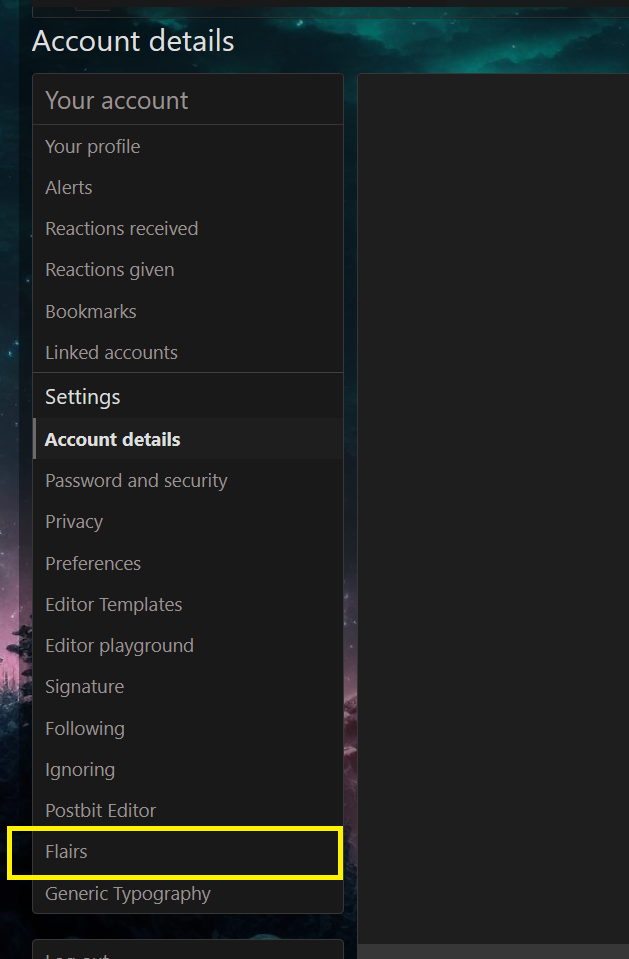This screenshot has height=959, width=629.
Task: Open Editor playground link
Action: click(188, 645)
